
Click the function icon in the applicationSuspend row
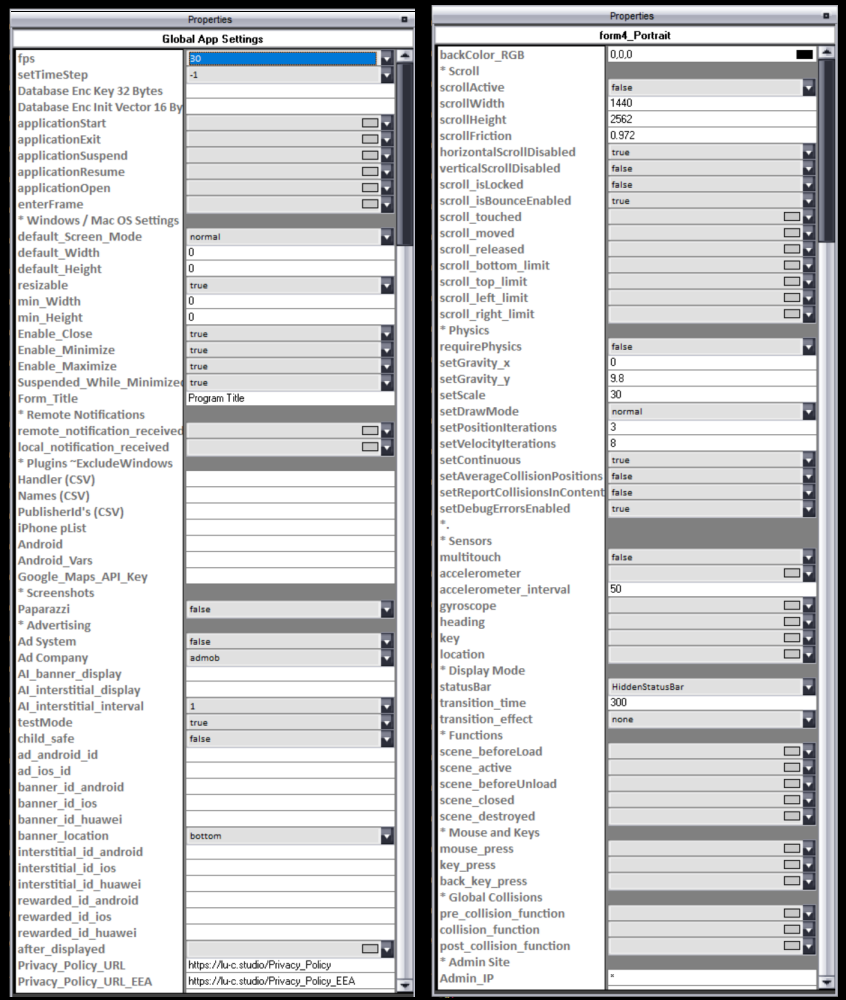370,156
